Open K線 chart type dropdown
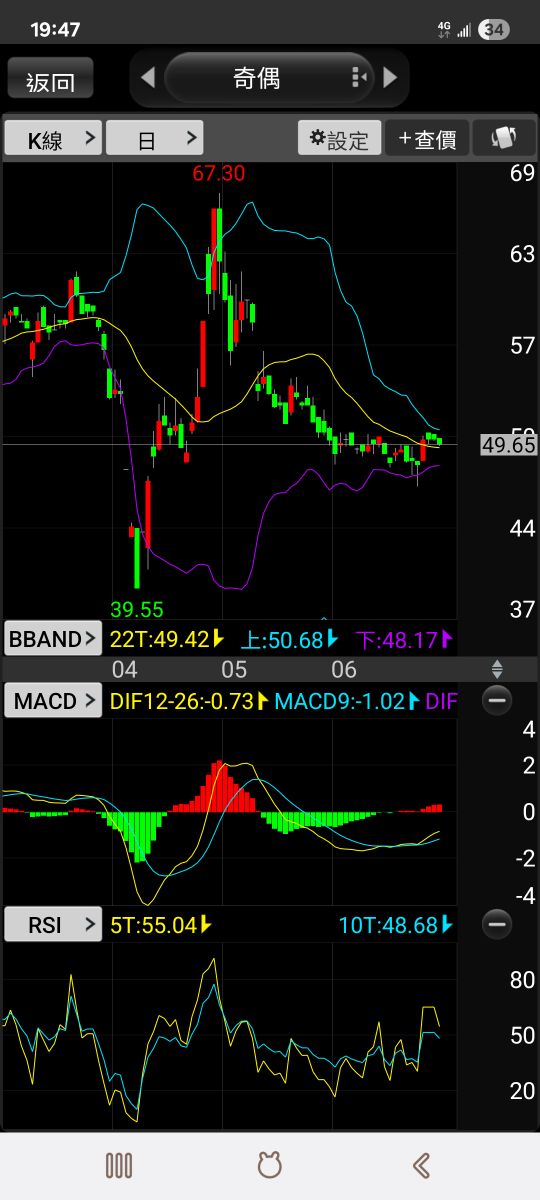The width and height of the screenshot is (540, 1200). tap(53, 139)
